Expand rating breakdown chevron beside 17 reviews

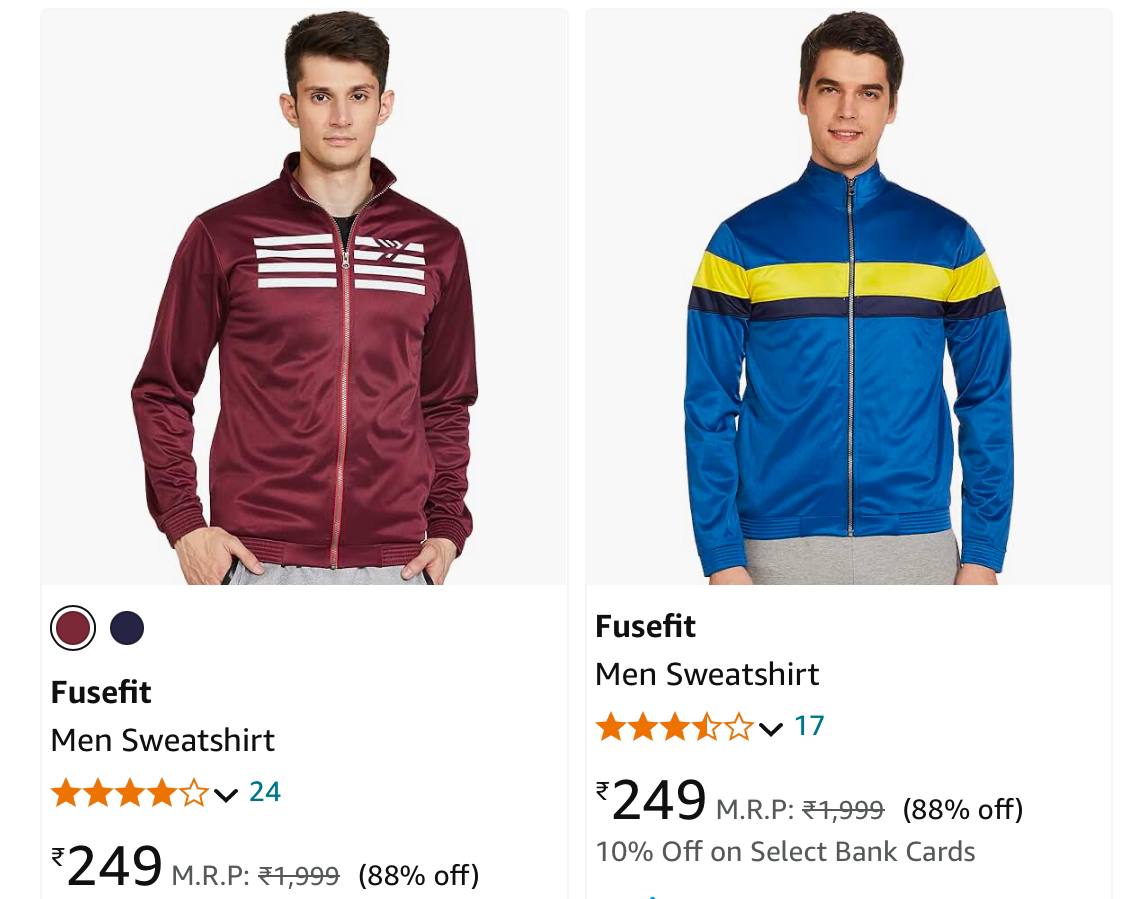(x=770, y=729)
